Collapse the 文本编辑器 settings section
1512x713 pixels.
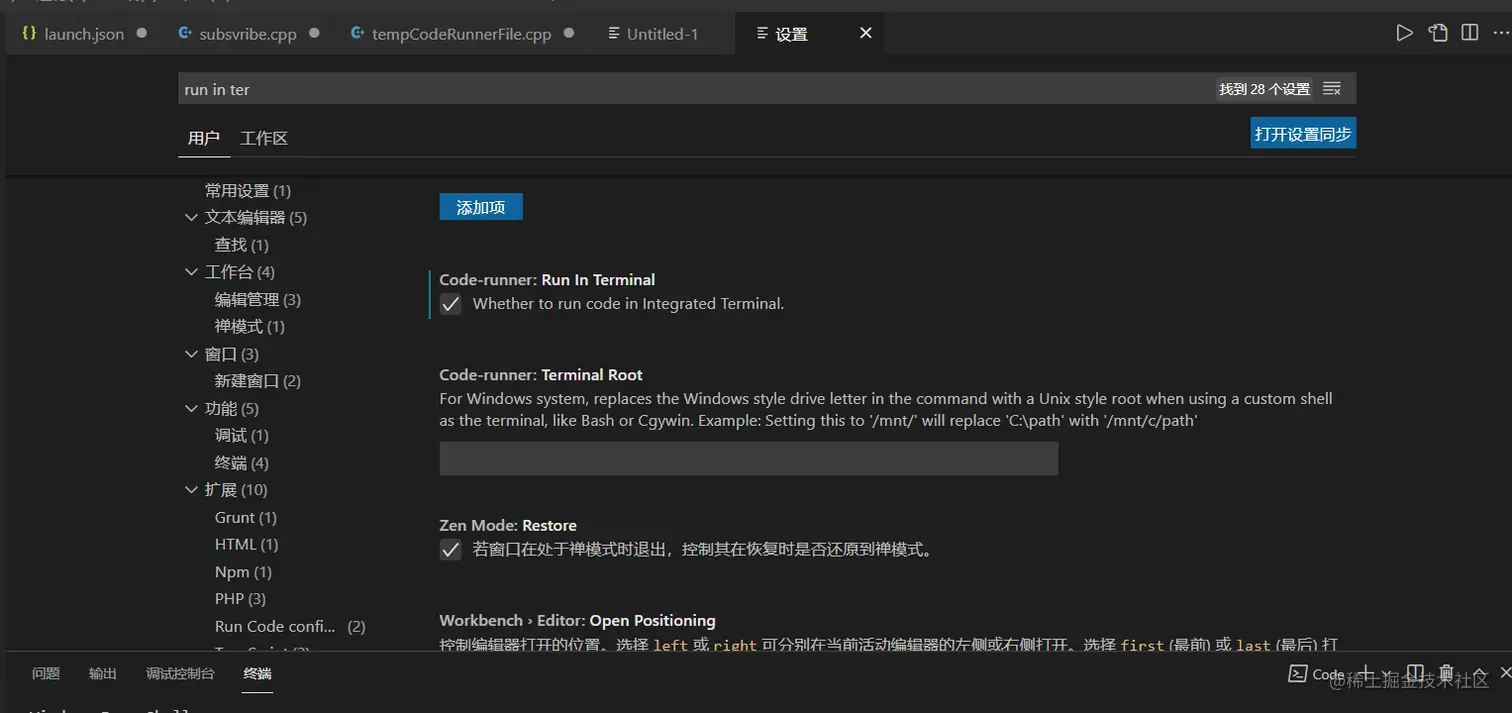click(192, 217)
